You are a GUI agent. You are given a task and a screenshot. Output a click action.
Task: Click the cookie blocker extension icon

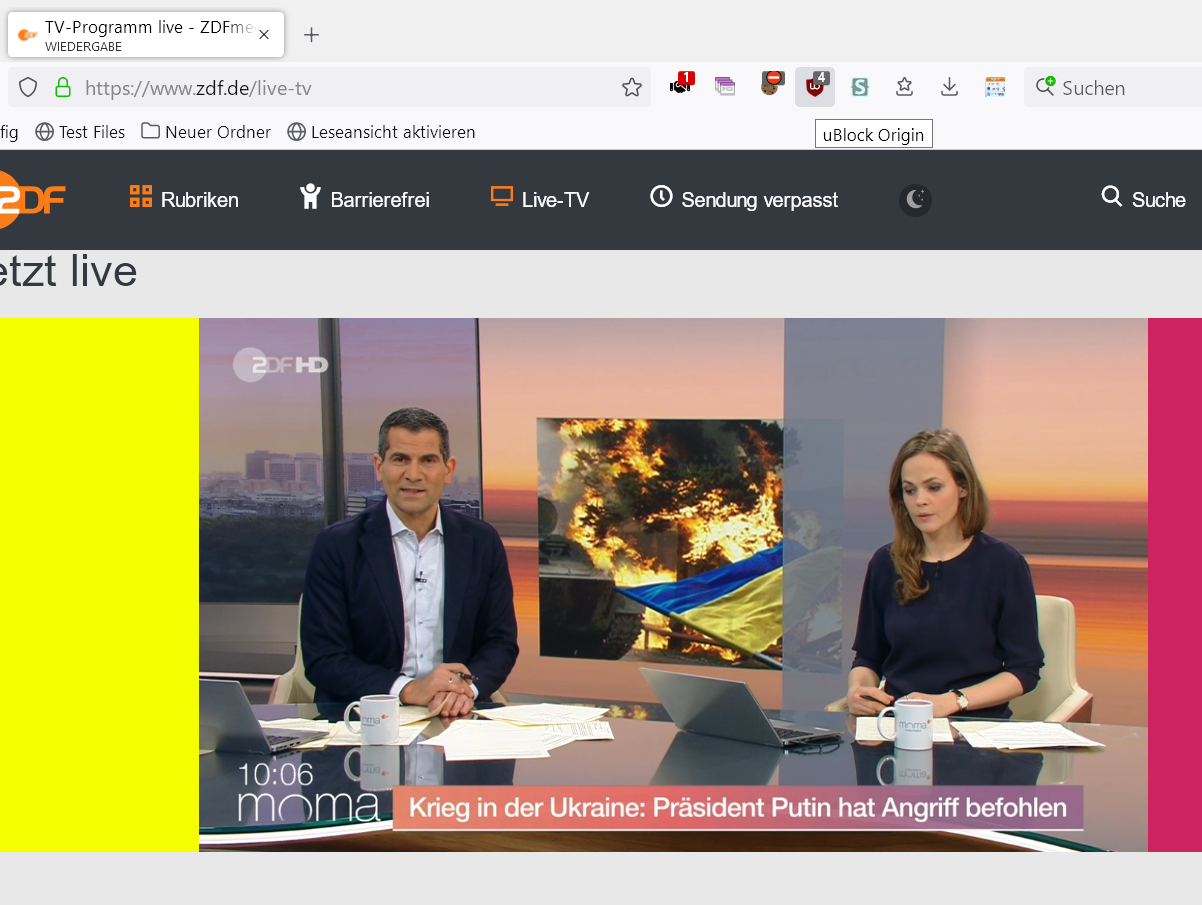(770, 86)
